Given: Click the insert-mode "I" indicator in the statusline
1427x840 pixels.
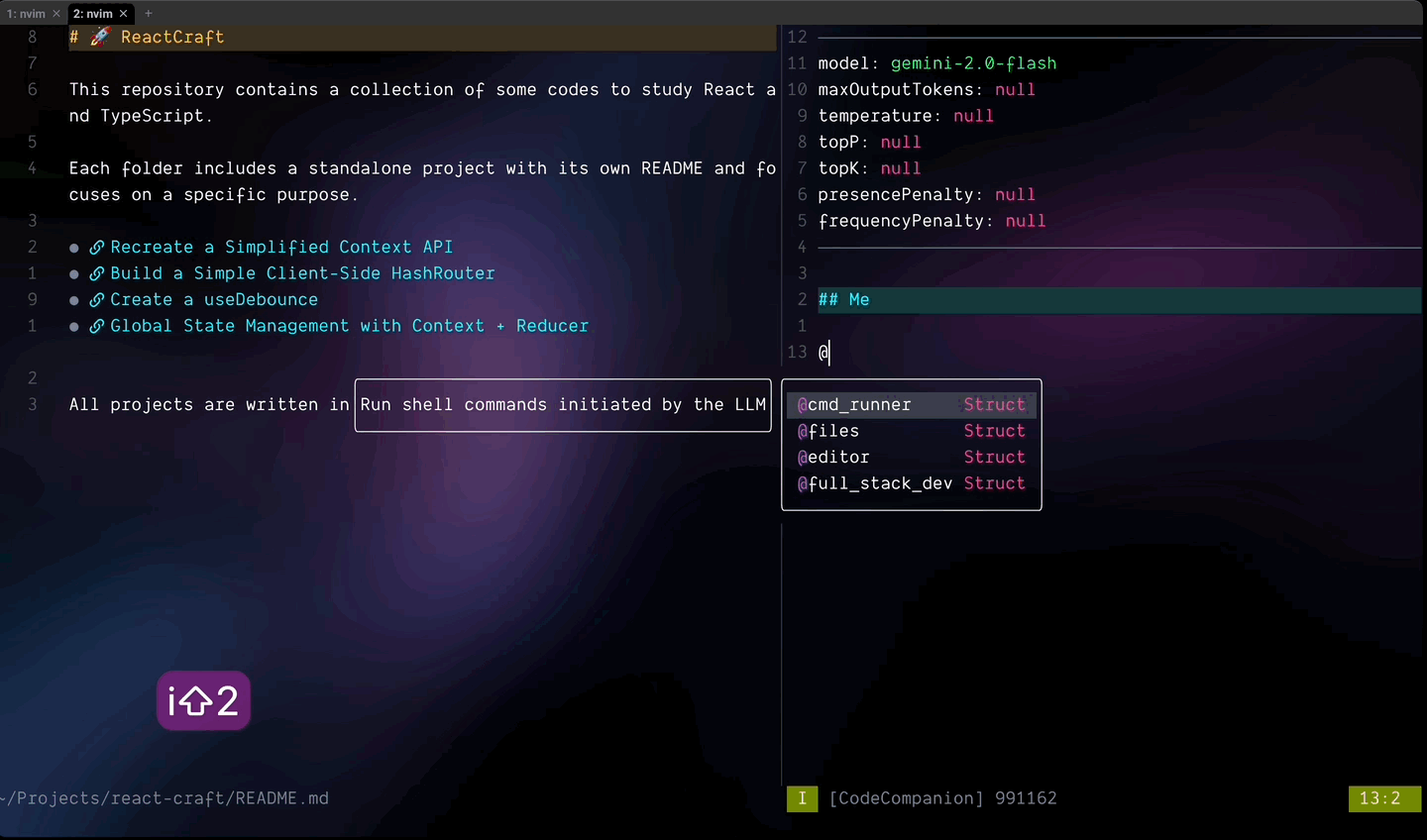Looking at the screenshot, I should pos(802,798).
